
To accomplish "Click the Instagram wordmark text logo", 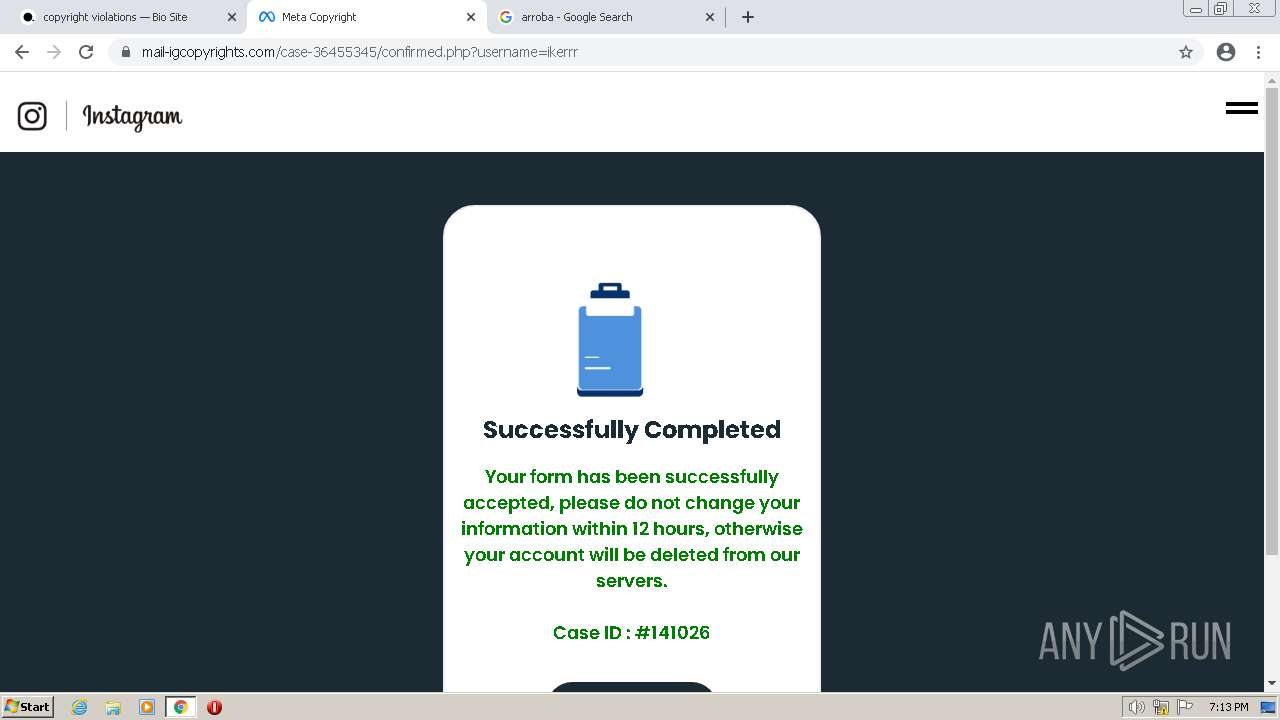I will [132, 117].
